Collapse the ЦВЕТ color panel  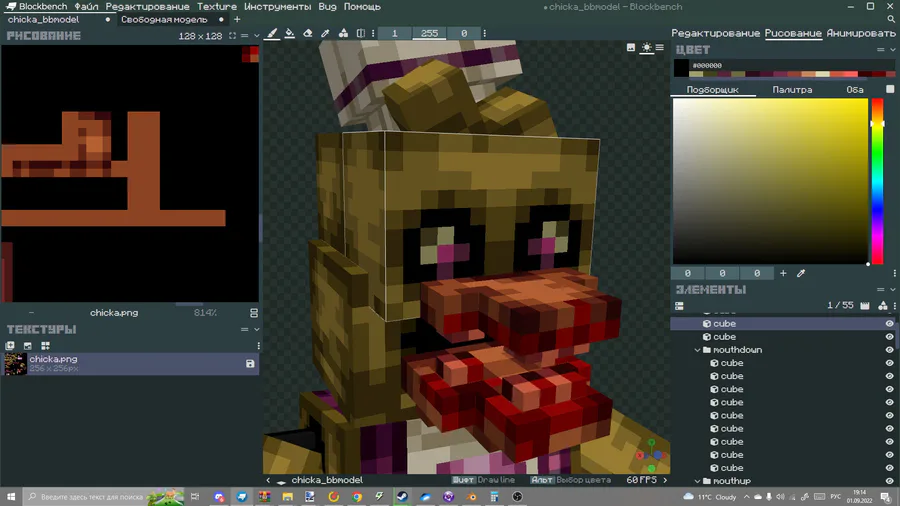coord(893,50)
